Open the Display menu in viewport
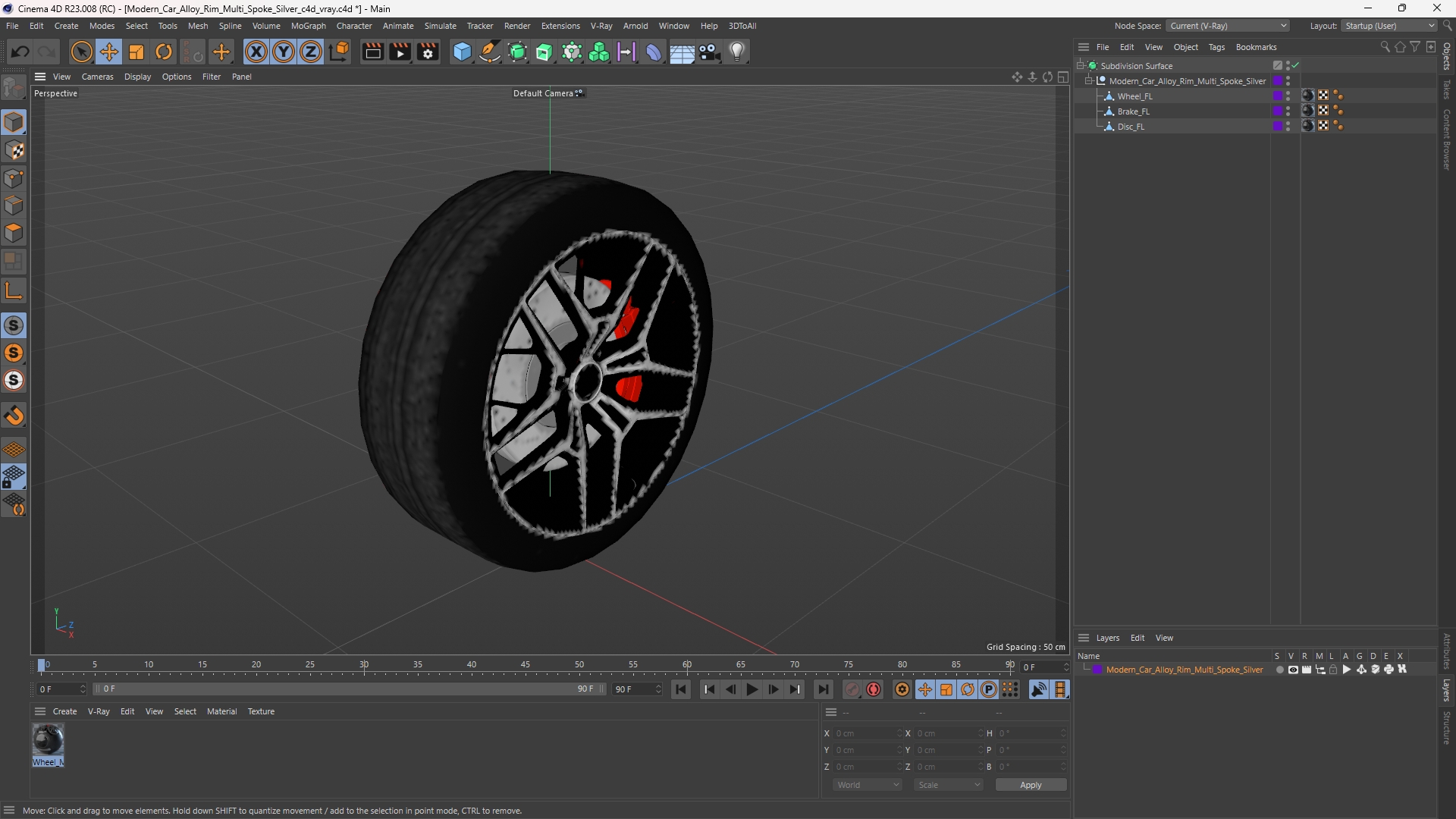This screenshot has width=1456, height=819. coord(137,77)
